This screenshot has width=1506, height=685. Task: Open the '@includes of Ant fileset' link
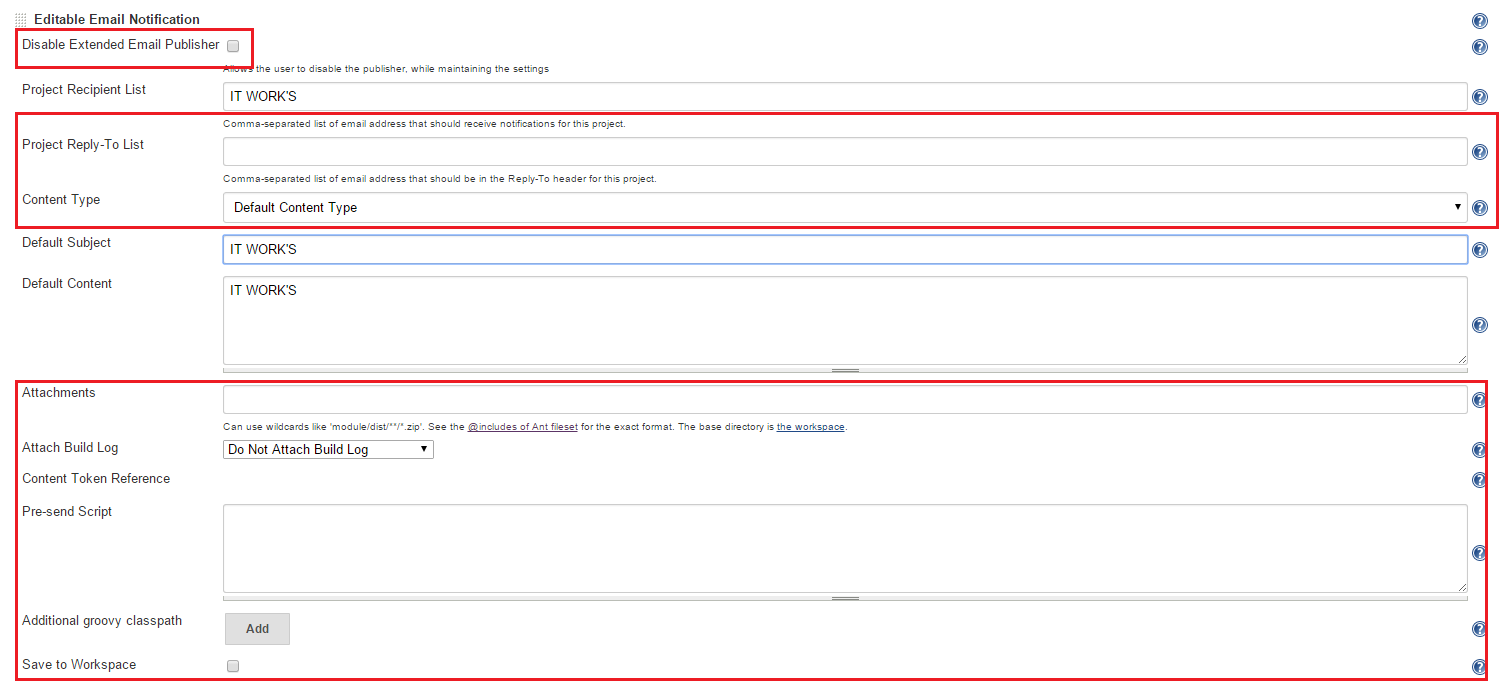tap(522, 427)
